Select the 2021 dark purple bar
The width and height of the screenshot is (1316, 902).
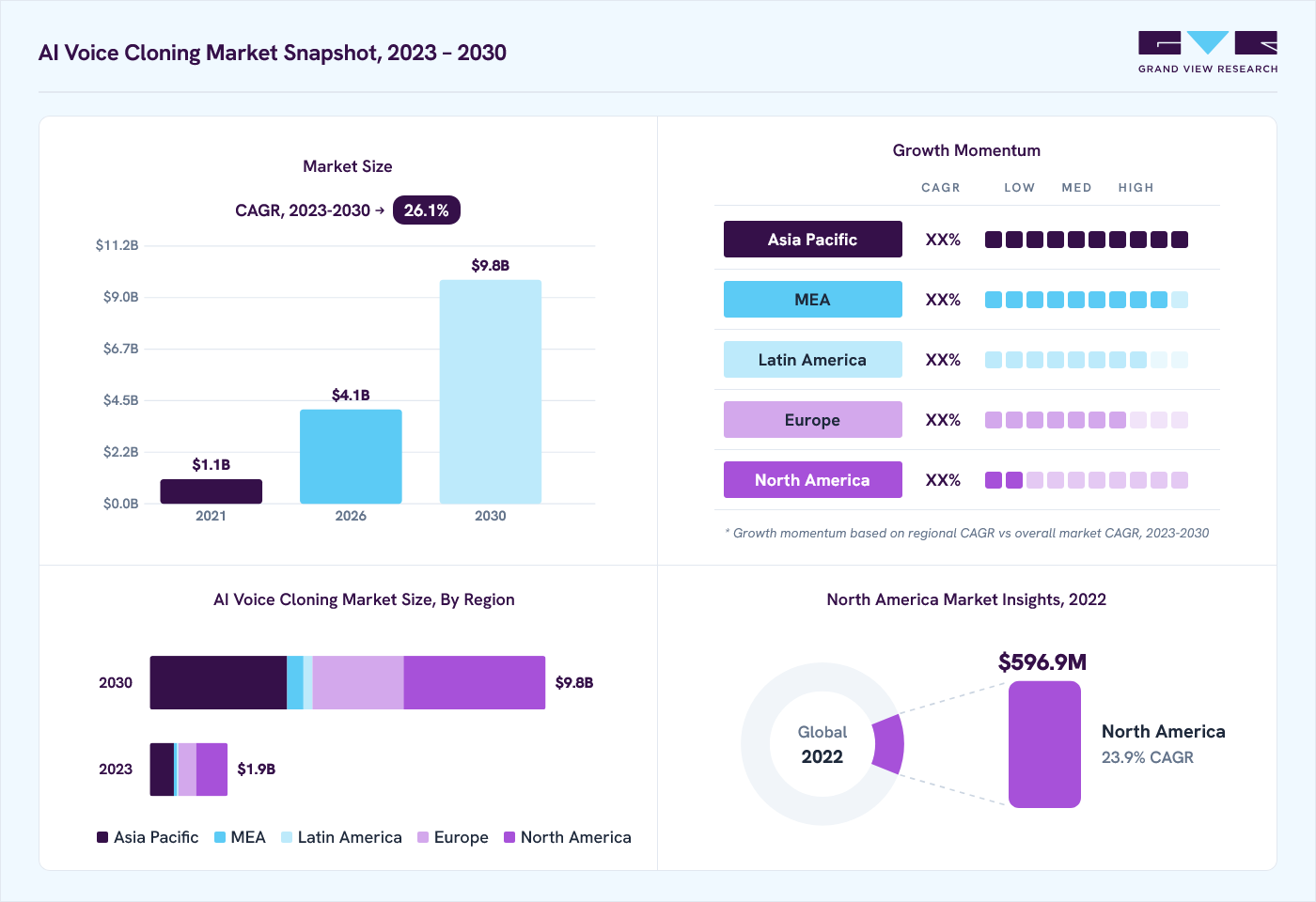pos(211,491)
